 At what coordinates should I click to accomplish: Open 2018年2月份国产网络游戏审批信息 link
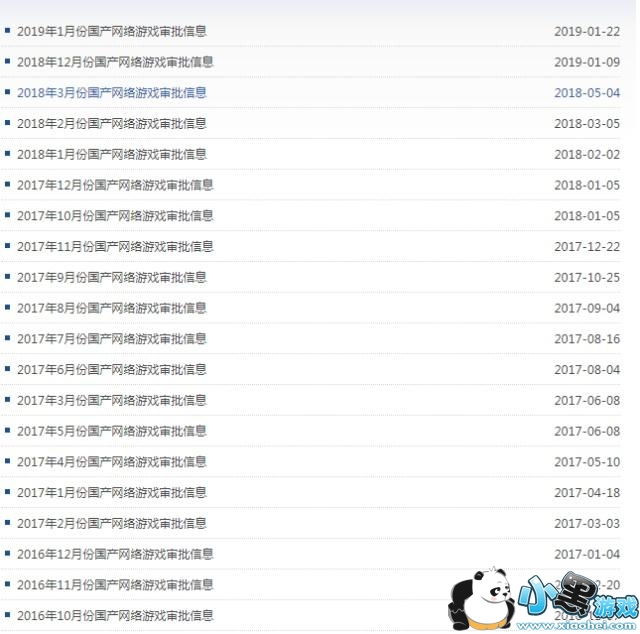(x=112, y=123)
